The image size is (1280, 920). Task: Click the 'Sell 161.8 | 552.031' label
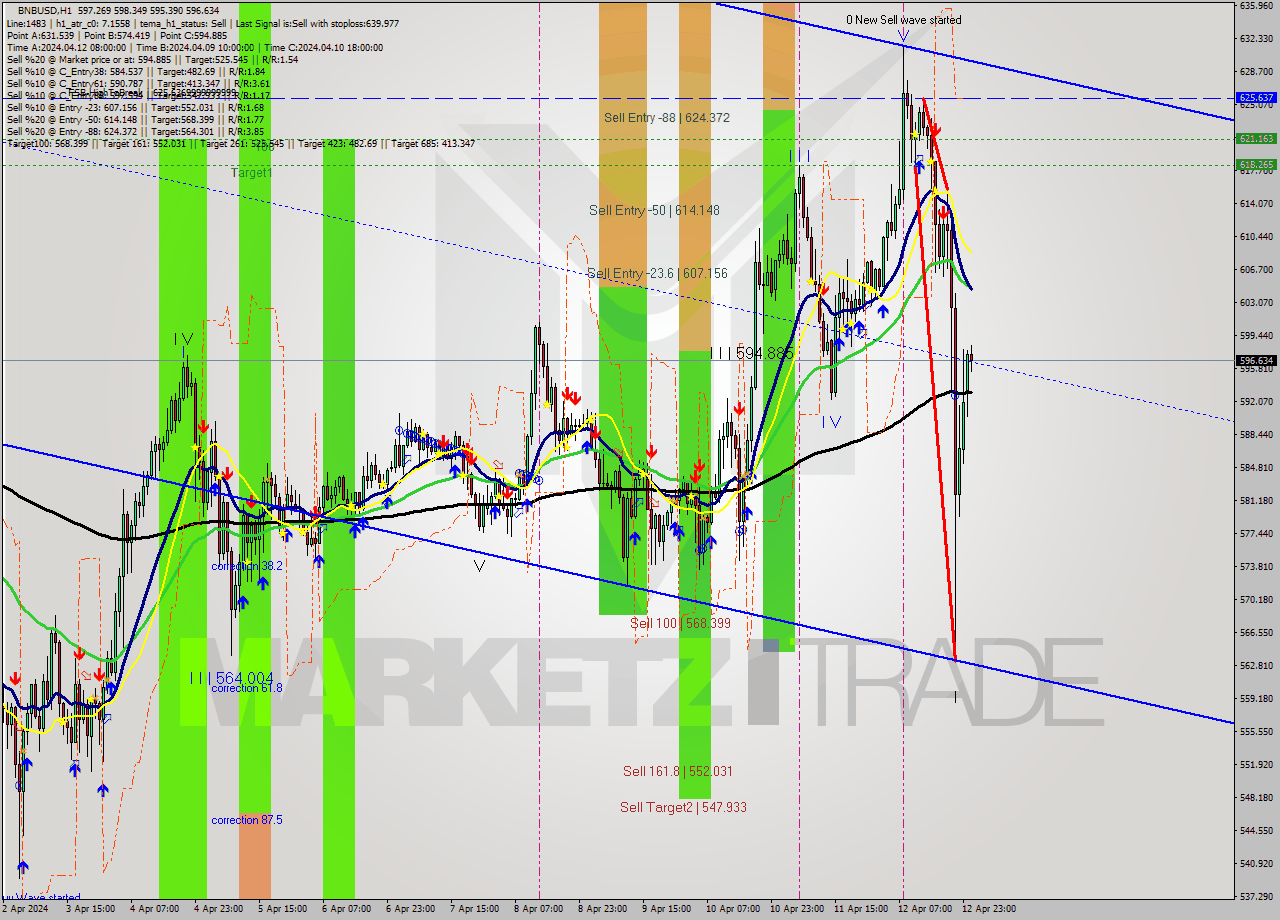(x=678, y=772)
